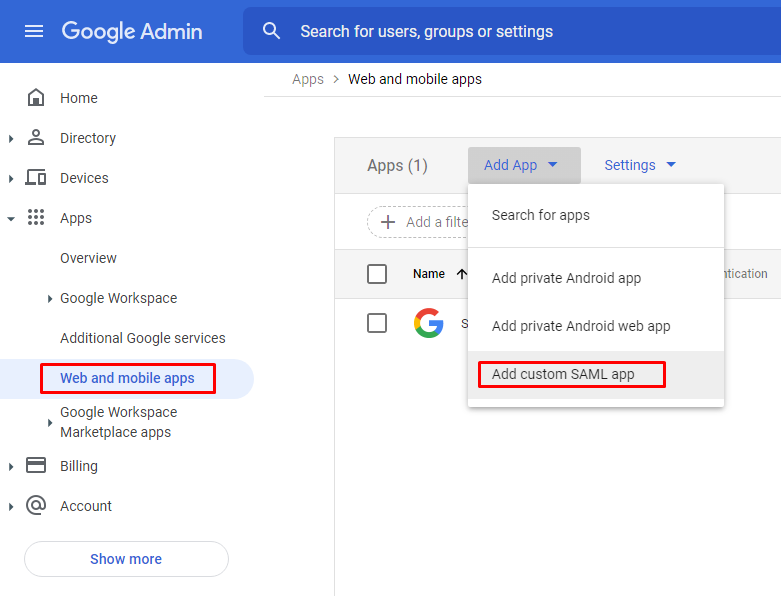The width and height of the screenshot is (781, 596).
Task: Click the Name column header
Action: coord(429,274)
